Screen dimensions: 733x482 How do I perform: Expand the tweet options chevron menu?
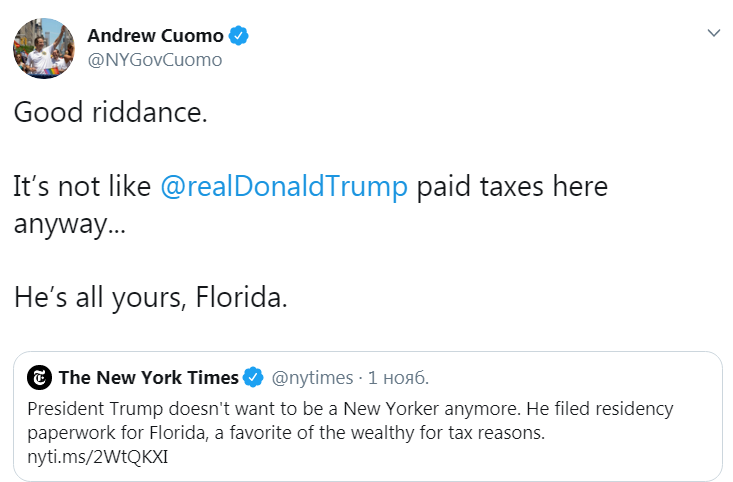(713, 34)
